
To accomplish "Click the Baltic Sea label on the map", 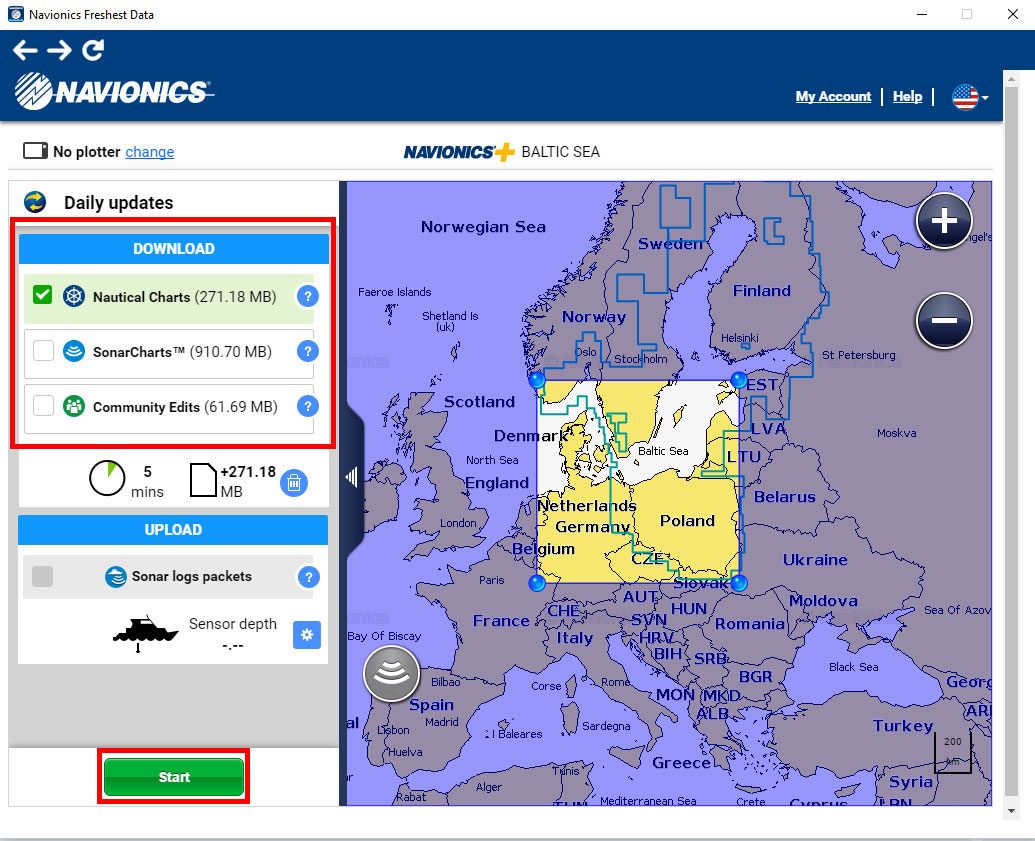I will pyautogui.click(x=663, y=451).
